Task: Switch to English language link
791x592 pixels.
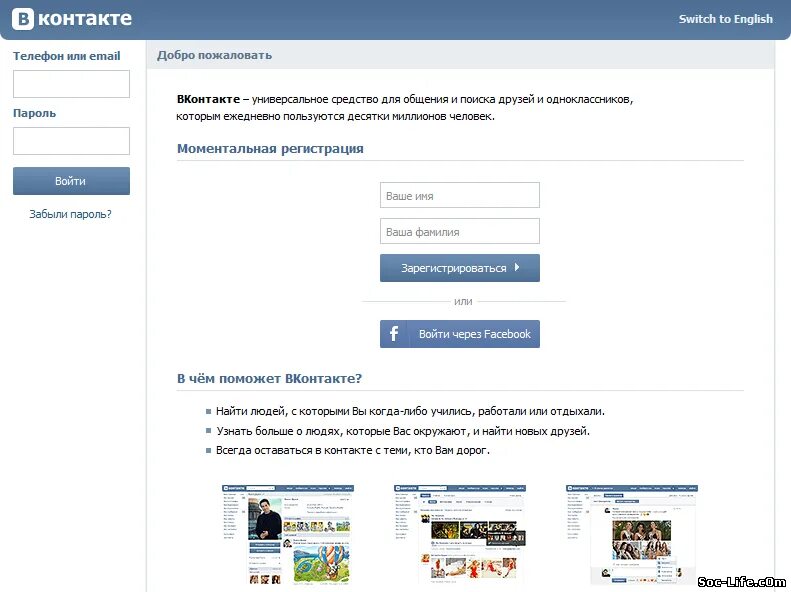Action: [725, 19]
